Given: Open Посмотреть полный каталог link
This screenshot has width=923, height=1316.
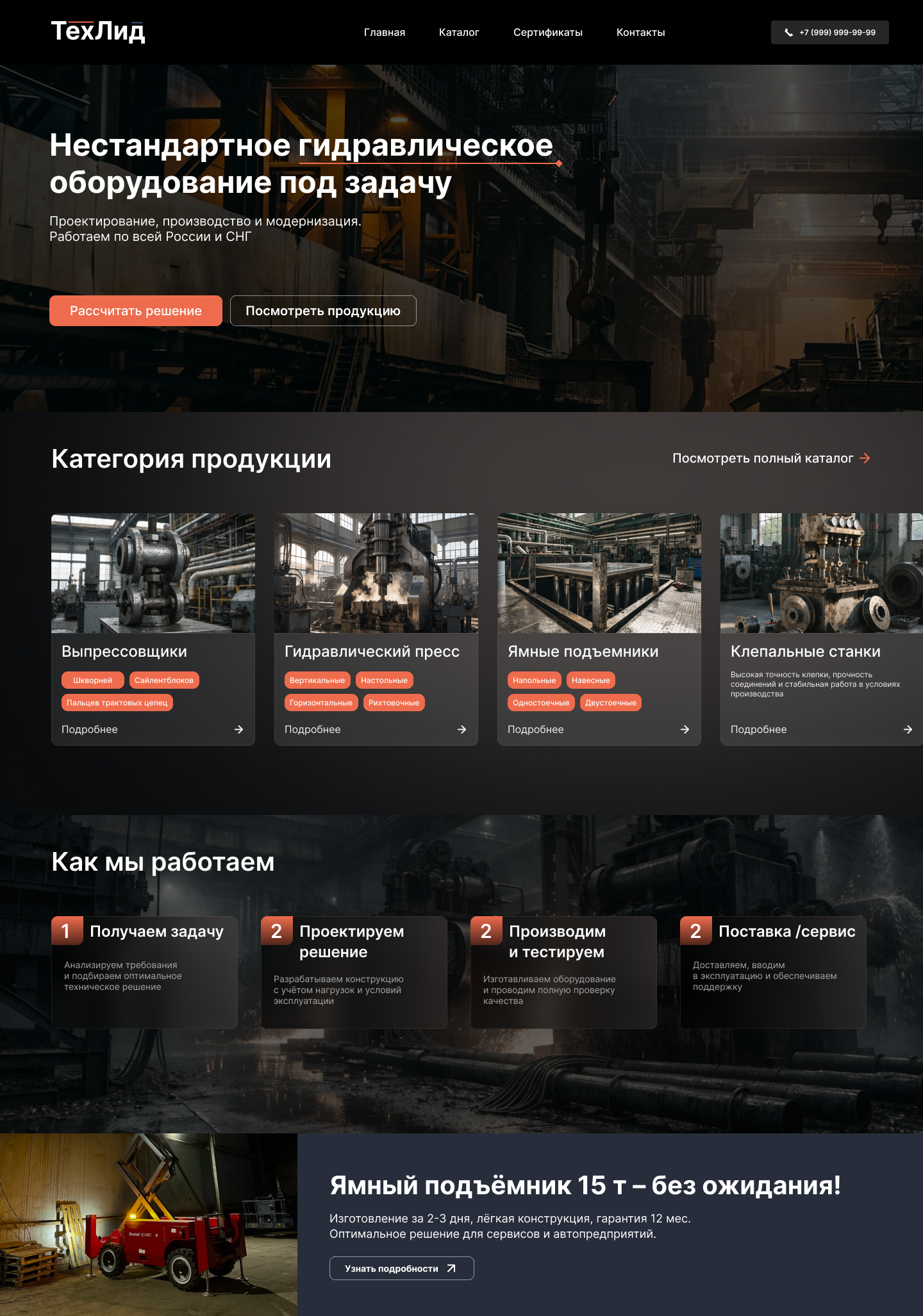Looking at the screenshot, I should pyautogui.click(x=762, y=458).
